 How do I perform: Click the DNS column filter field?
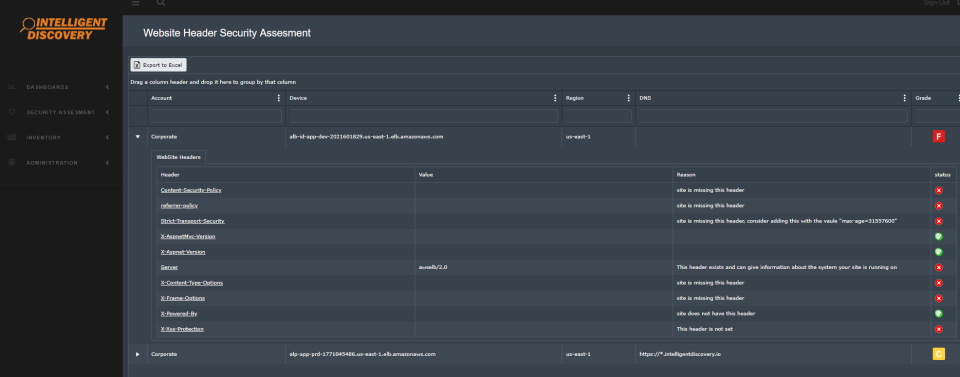click(x=773, y=116)
